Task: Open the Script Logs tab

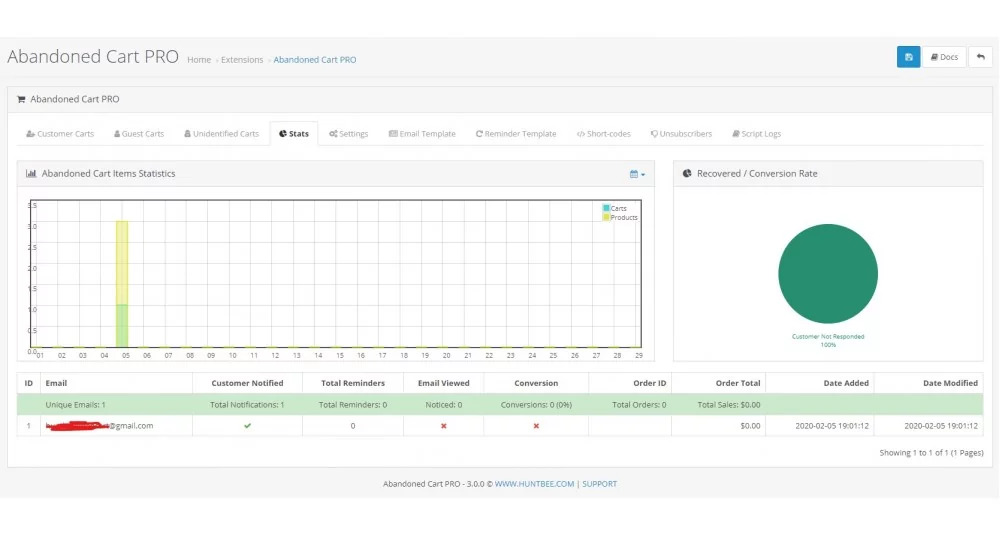Action: click(756, 134)
